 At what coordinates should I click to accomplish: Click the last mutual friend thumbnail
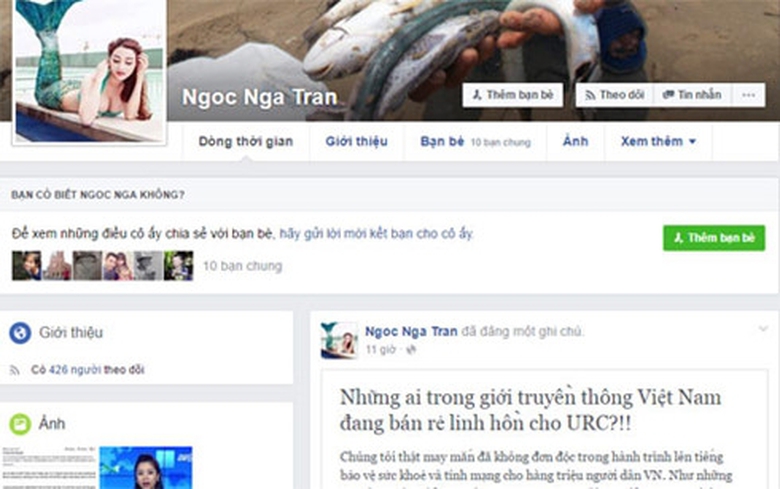pos(179,266)
